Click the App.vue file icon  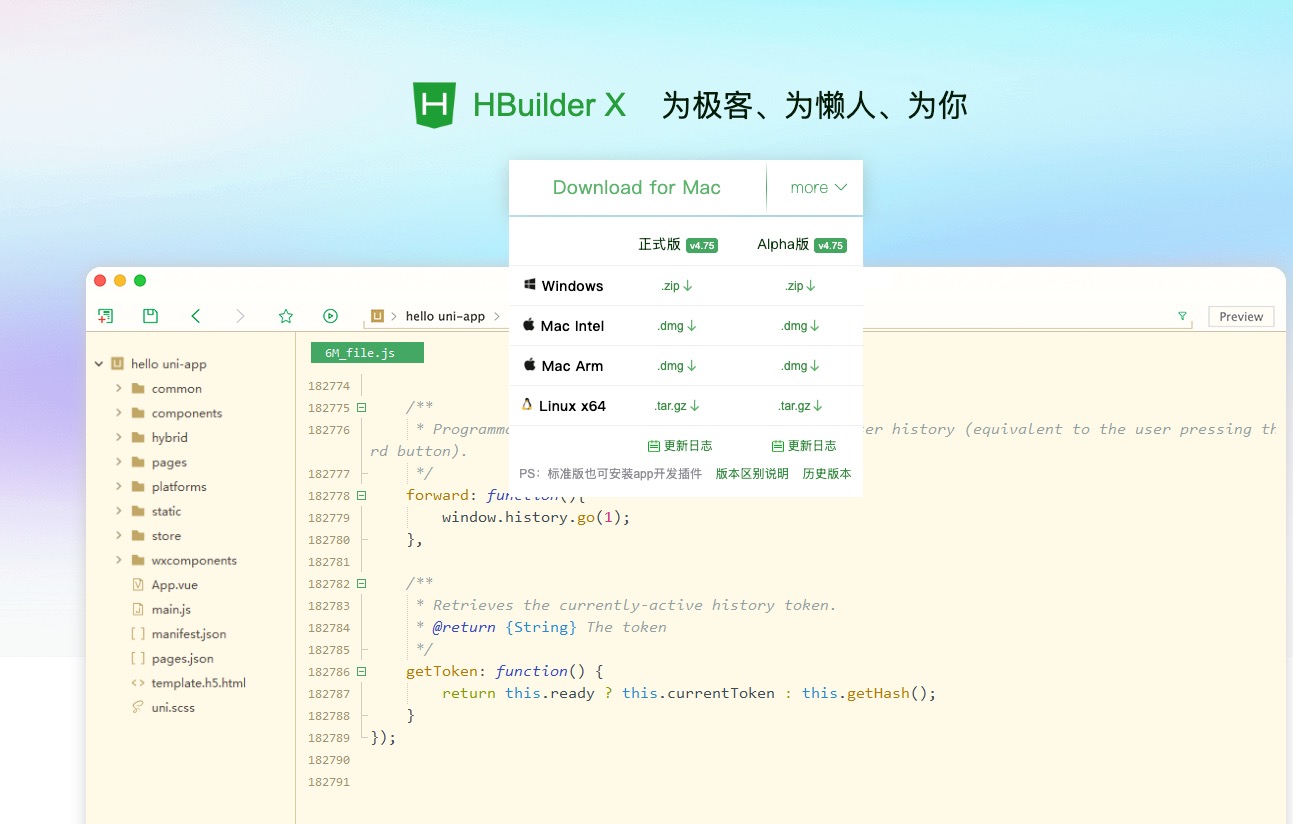(138, 585)
